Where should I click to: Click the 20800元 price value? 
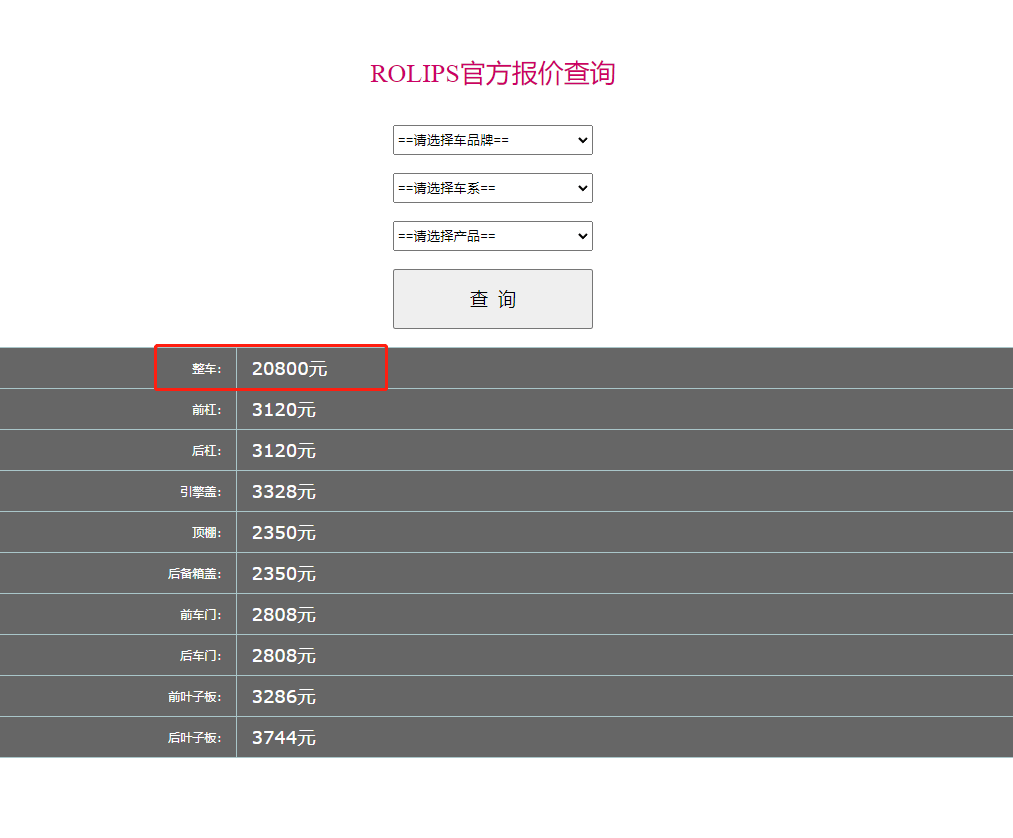[x=289, y=369]
